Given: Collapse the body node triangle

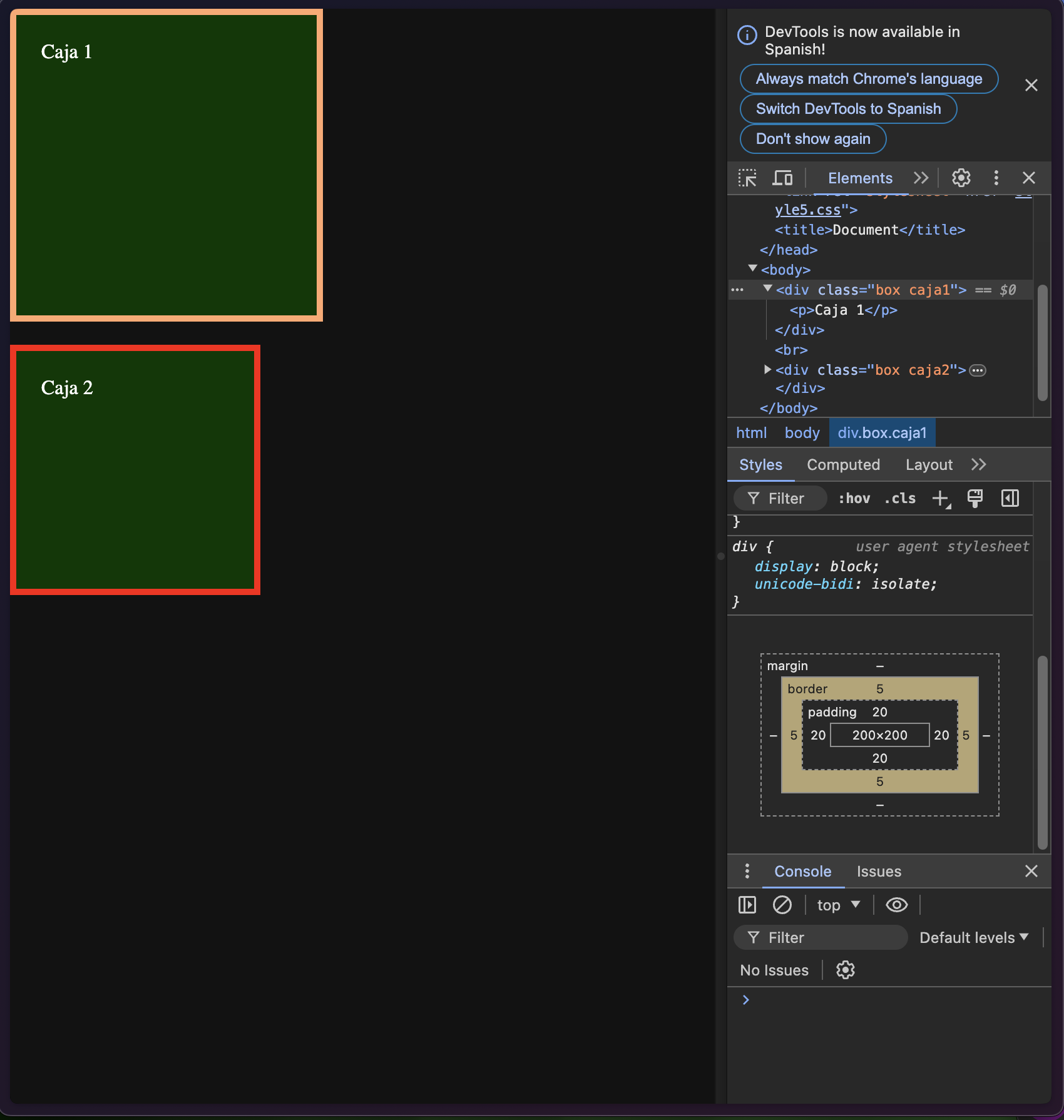Looking at the screenshot, I should click(x=753, y=268).
